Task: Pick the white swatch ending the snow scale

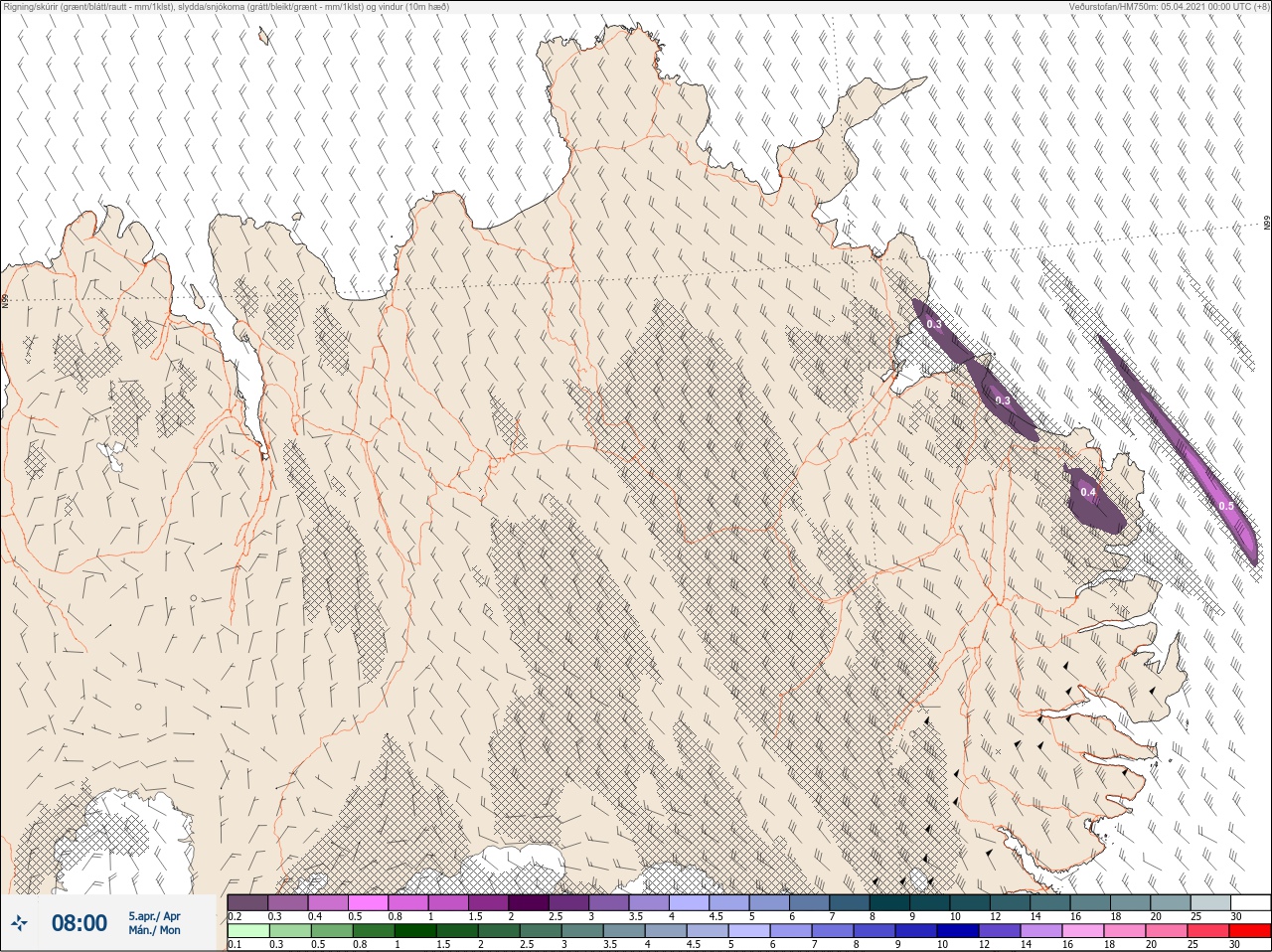Action: (1250, 902)
